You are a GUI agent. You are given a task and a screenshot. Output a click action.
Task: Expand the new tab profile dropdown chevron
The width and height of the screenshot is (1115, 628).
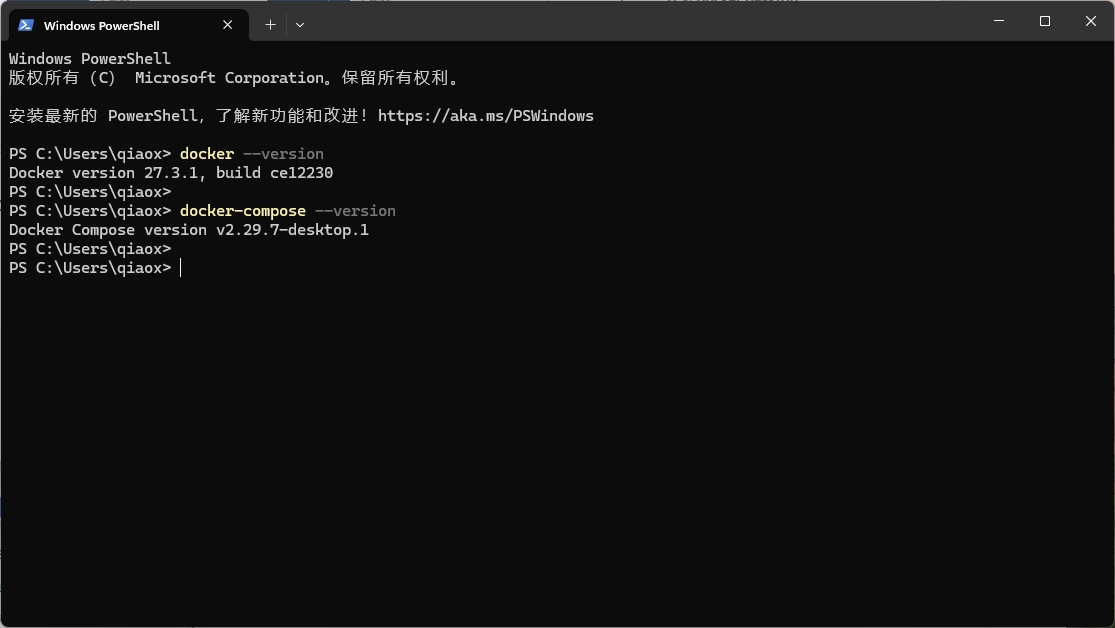pos(300,25)
